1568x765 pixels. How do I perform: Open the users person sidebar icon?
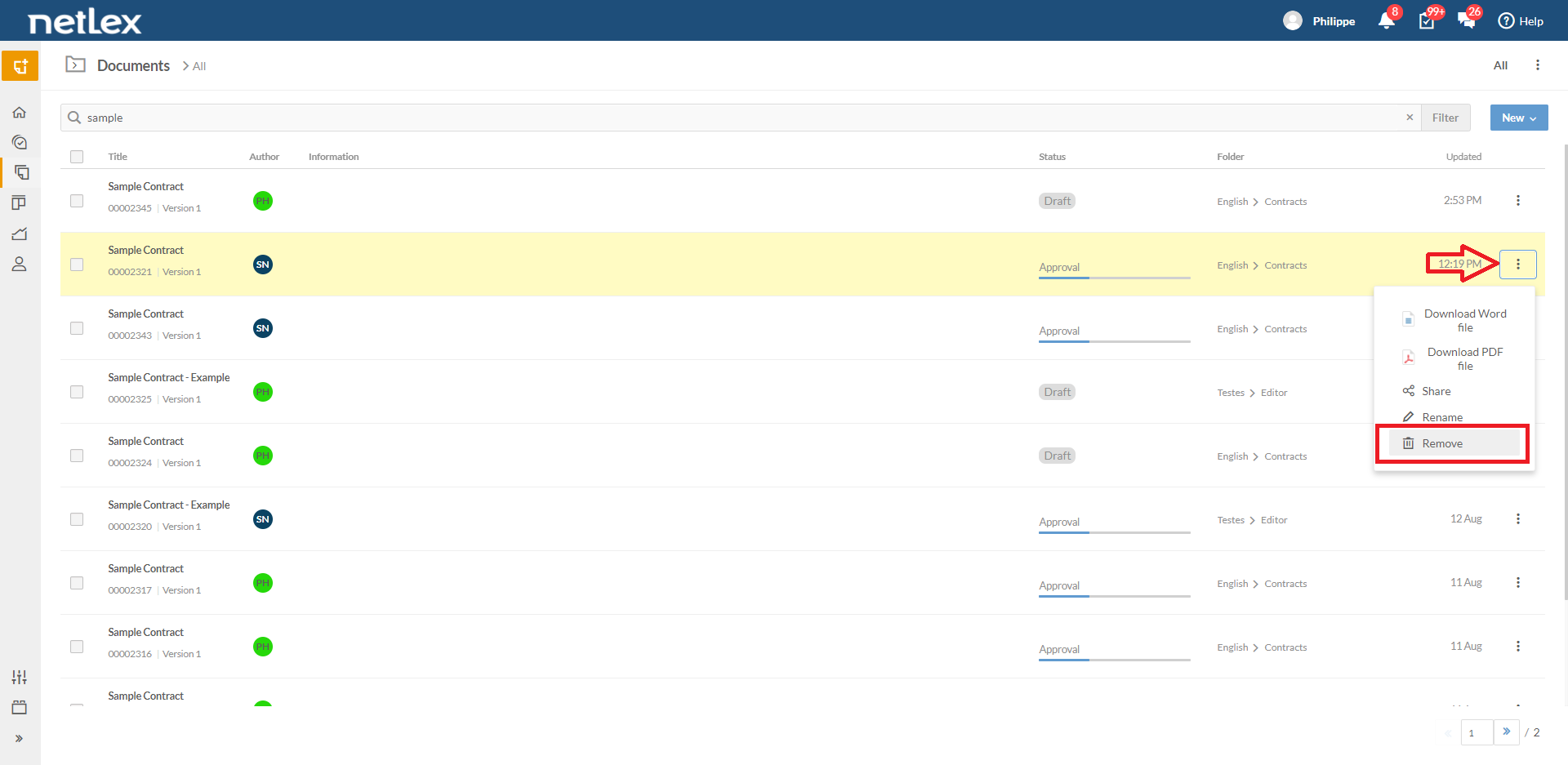(20, 265)
